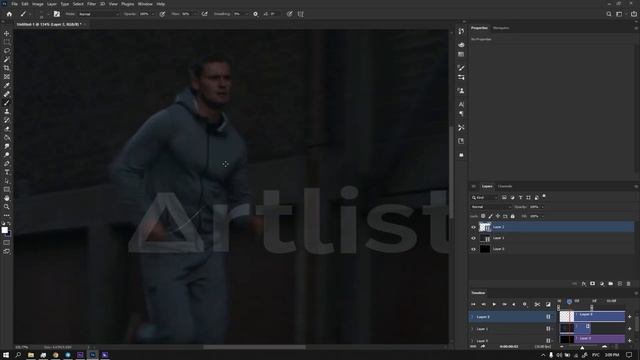
Task: Hide the selected top layer eye
Action: [x=473, y=227]
